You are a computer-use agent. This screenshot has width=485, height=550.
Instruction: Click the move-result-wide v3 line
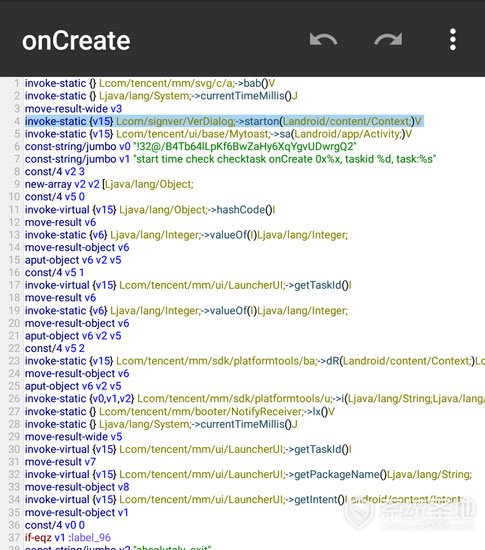coord(73,109)
